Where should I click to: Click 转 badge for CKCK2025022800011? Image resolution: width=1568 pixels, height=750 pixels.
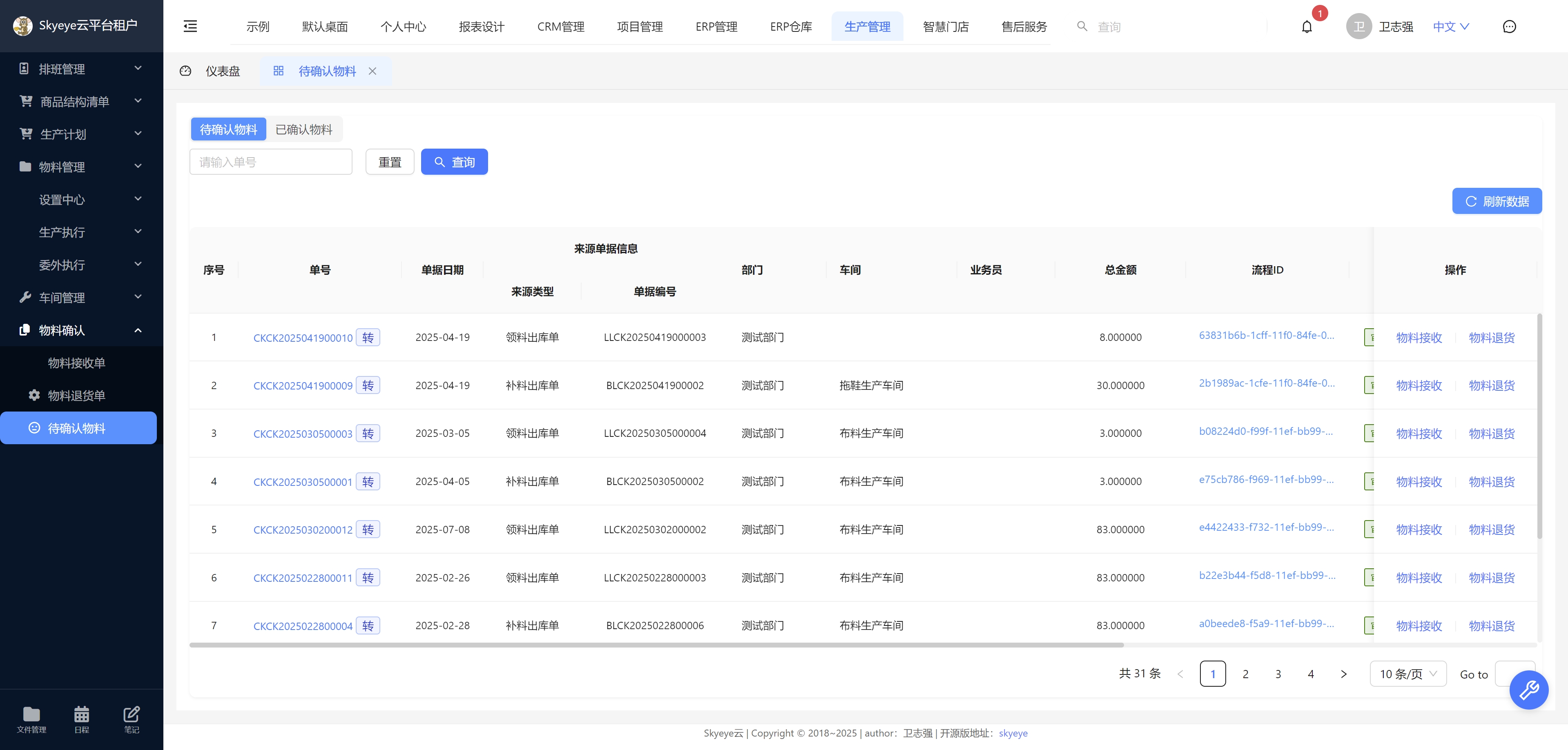coord(368,577)
